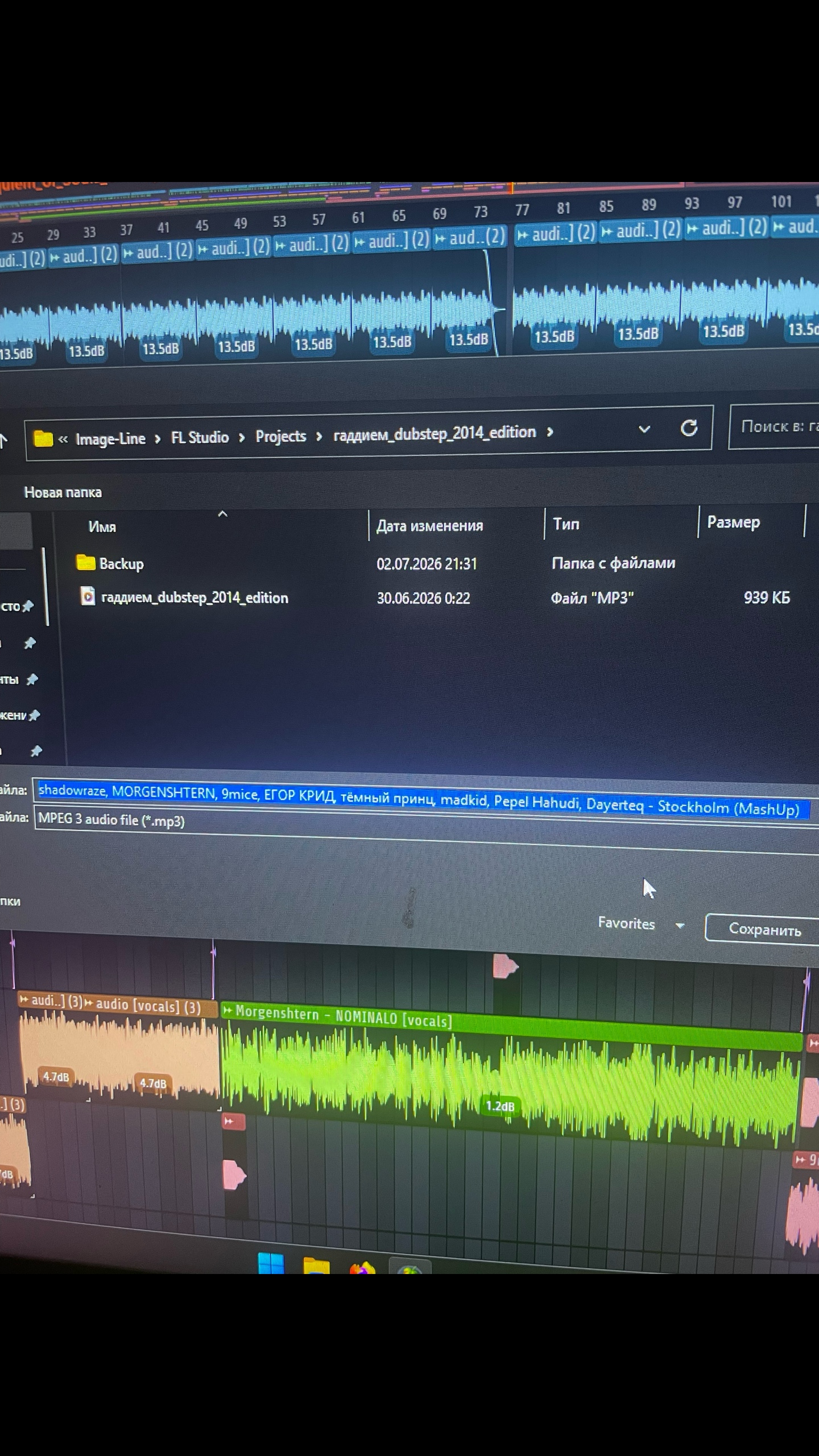Open the address bar history dropdown arrow
This screenshot has height=1456, width=819.
click(x=644, y=429)
